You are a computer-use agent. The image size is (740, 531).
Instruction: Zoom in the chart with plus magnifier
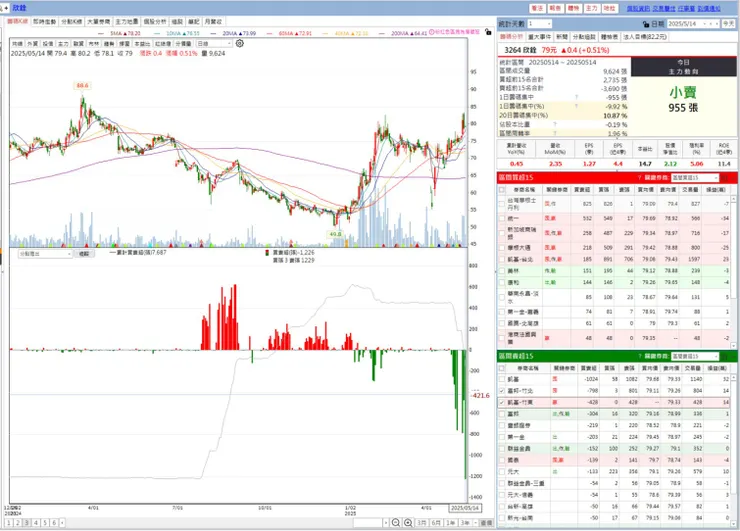pyautogui.click(x=408, y=523)
